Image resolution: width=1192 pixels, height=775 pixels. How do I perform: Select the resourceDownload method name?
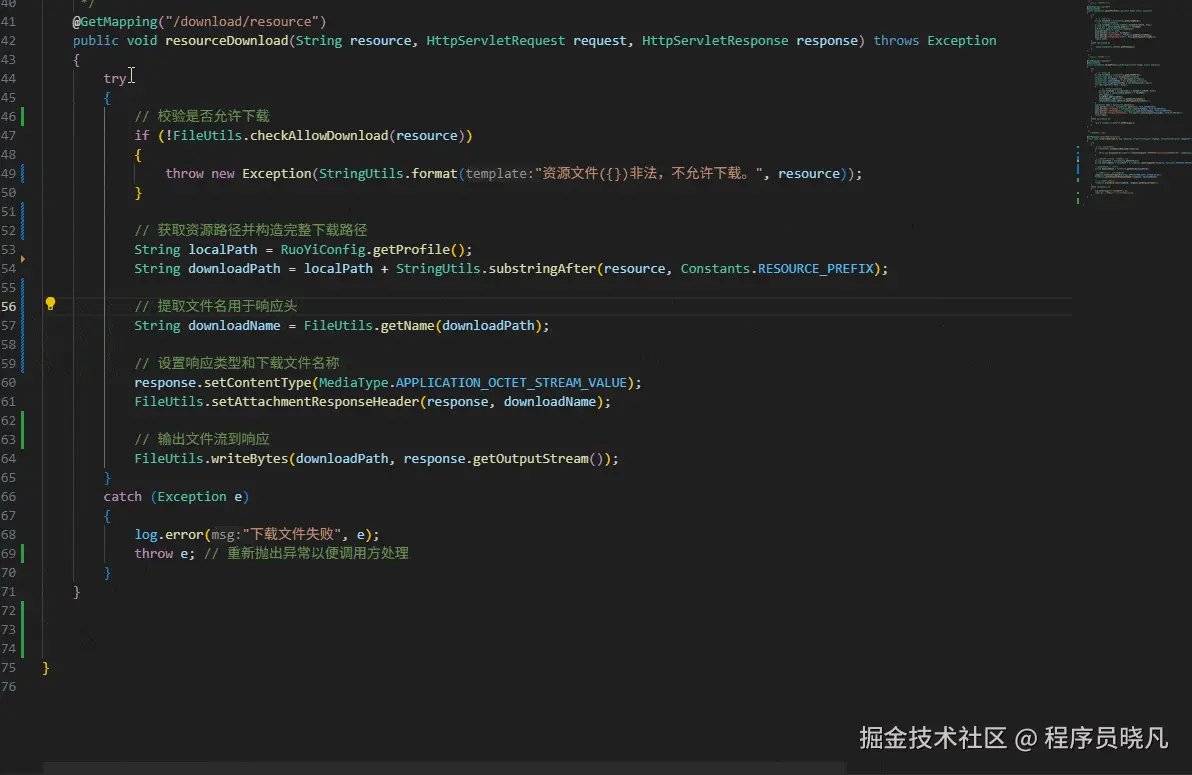click(227, 40)
